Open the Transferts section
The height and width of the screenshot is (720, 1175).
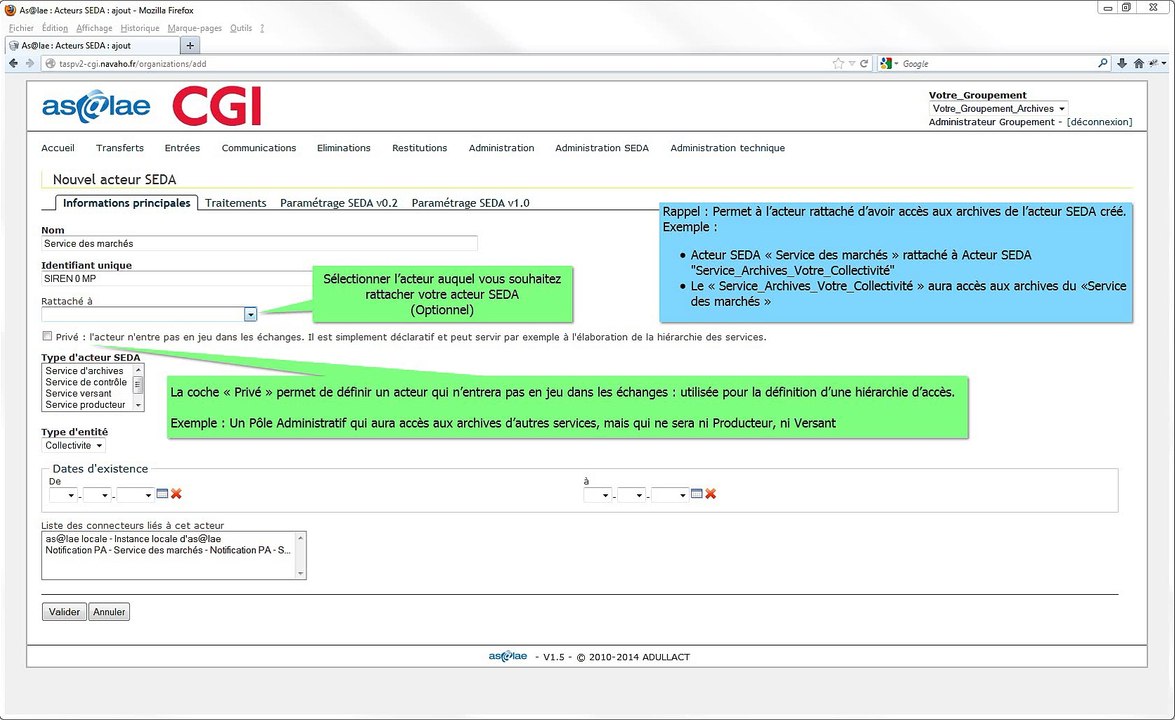120,148
